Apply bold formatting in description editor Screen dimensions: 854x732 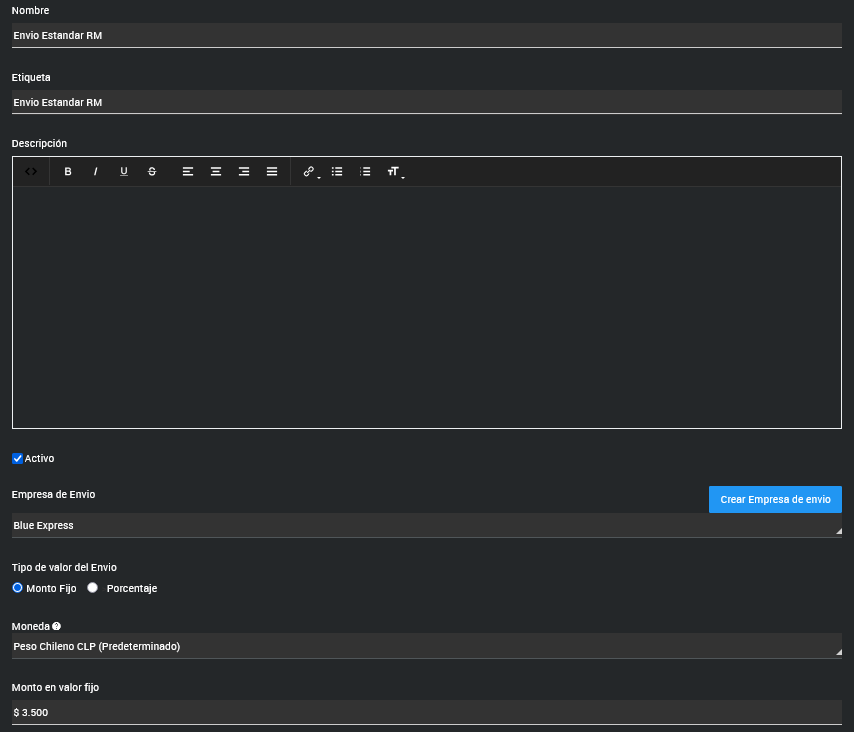[x=68, y=171]
